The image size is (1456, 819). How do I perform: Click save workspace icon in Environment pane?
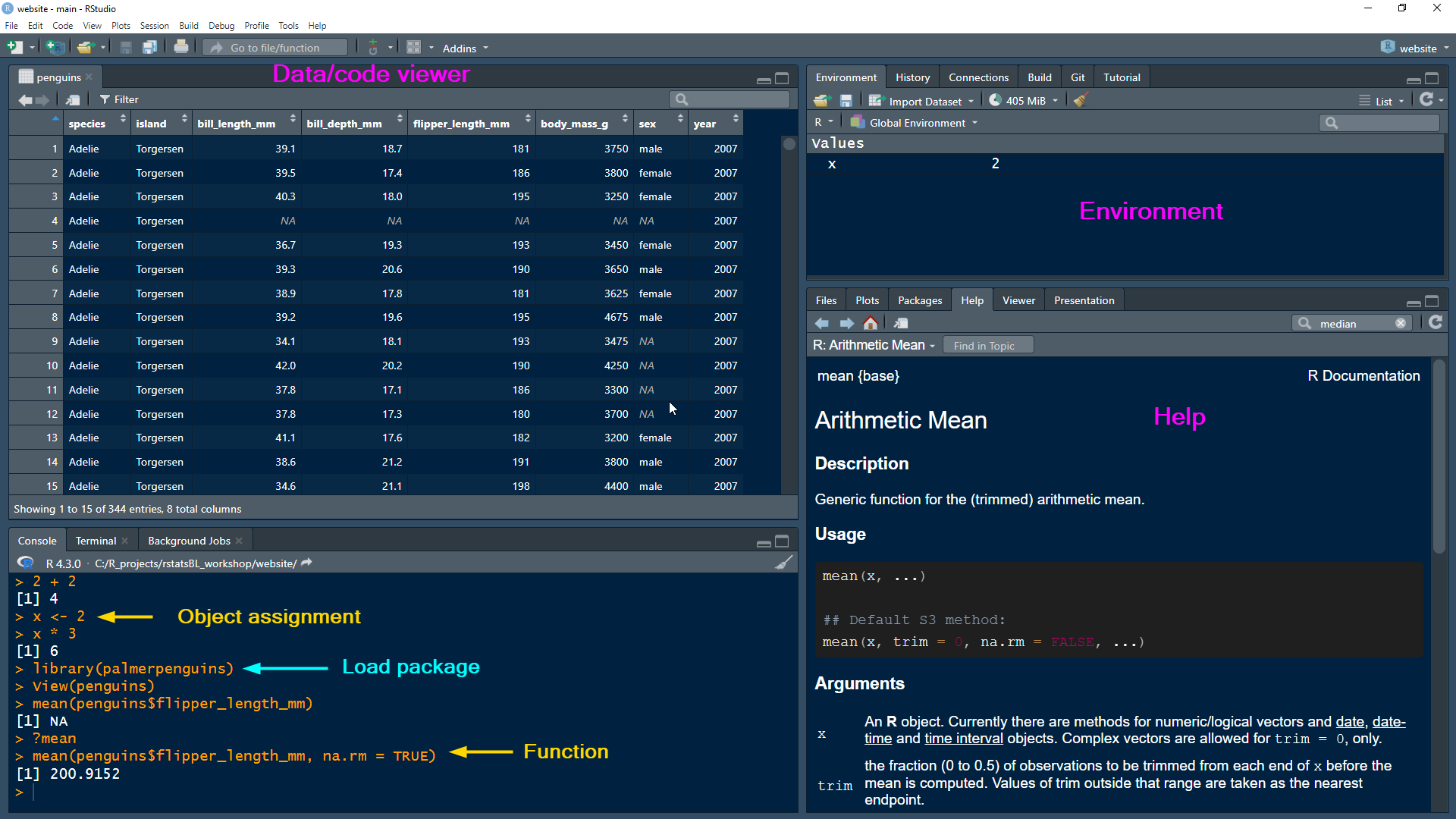846,100
